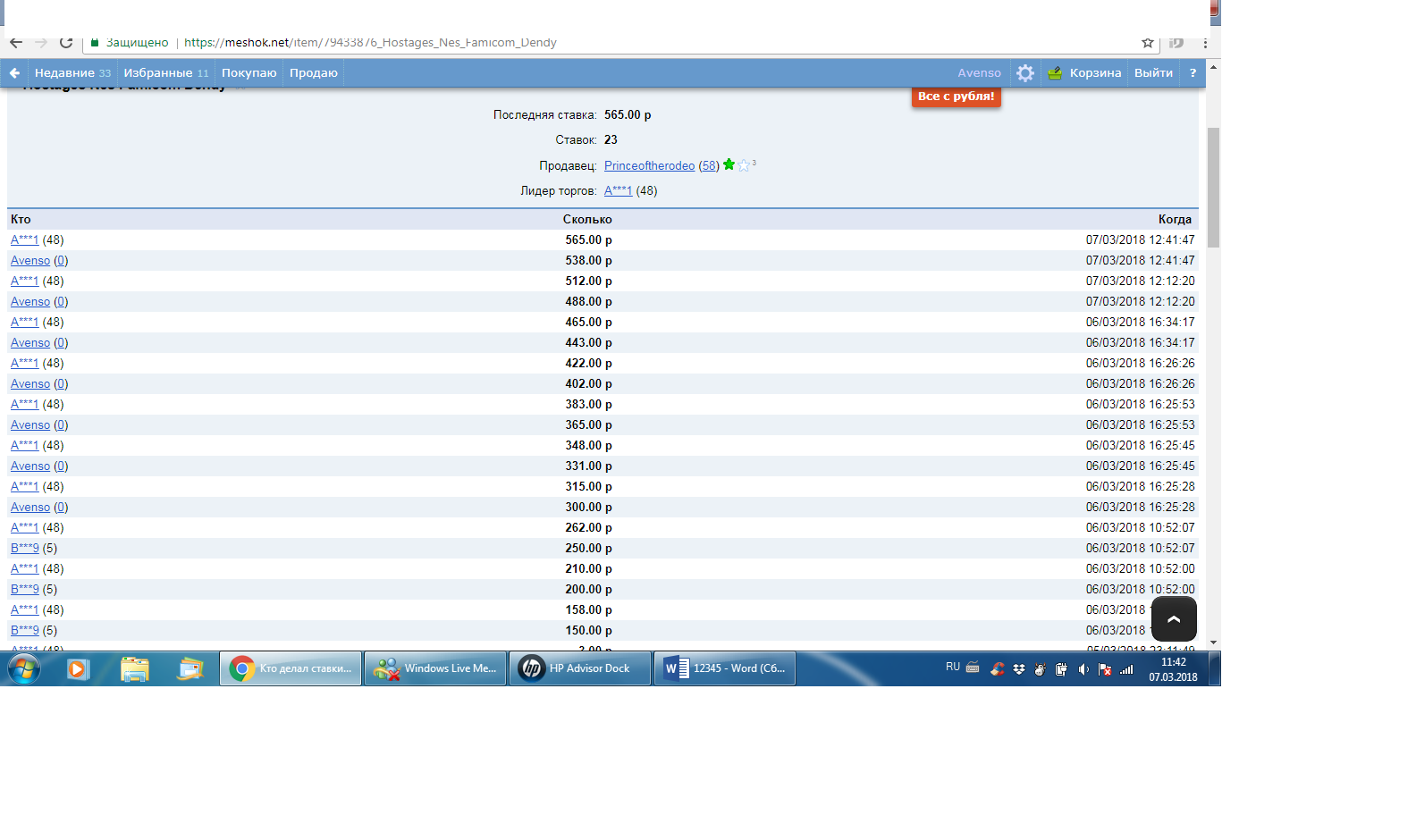Open the volume speaker tray icon
This screenshot has width=1416, height=840.
click(1083, 669)
